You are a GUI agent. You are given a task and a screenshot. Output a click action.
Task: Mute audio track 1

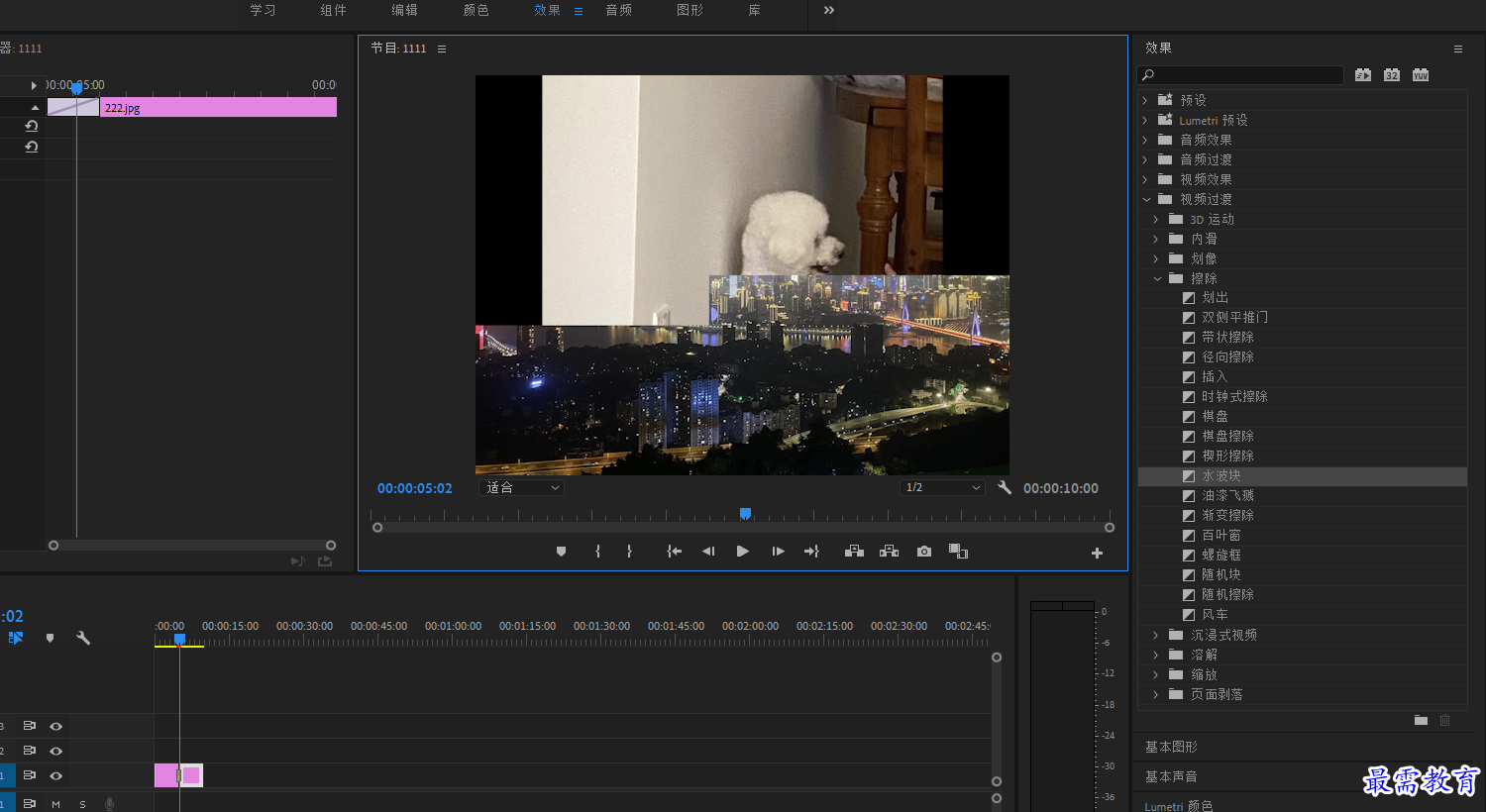[55, 804]
